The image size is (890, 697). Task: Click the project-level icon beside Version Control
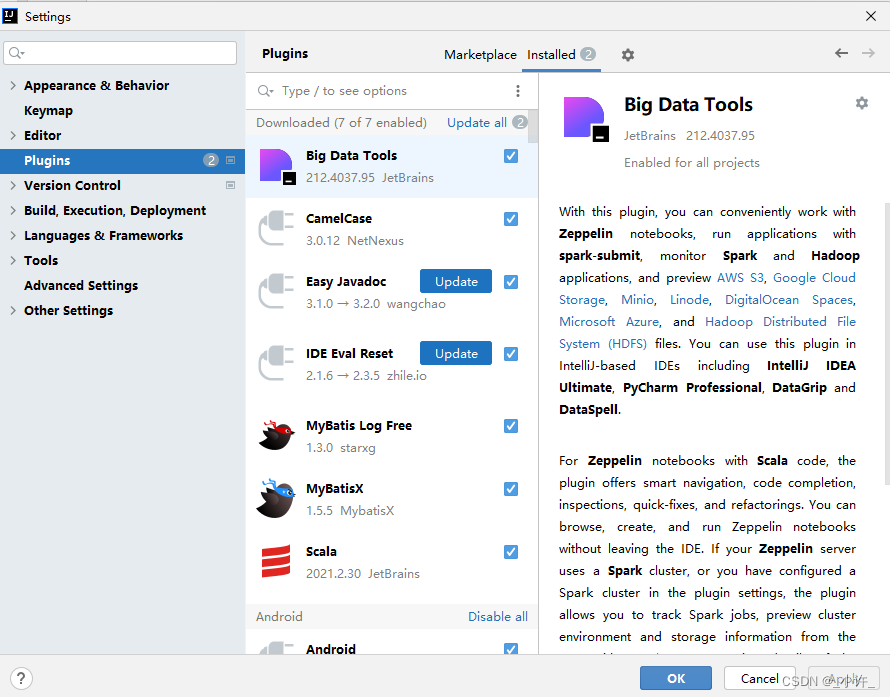point(230,185)
